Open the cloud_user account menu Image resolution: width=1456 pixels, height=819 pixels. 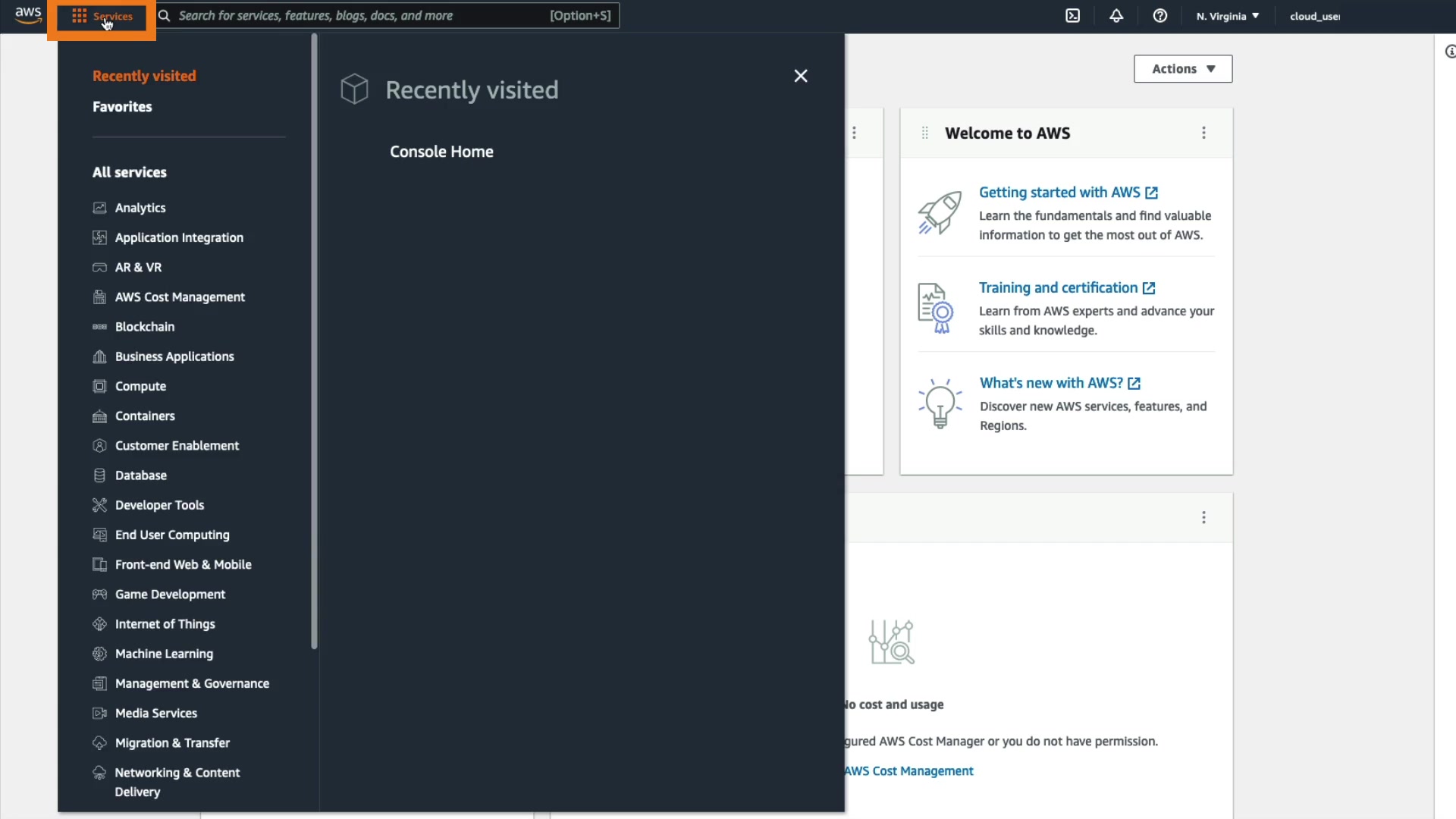point(1314,16)
